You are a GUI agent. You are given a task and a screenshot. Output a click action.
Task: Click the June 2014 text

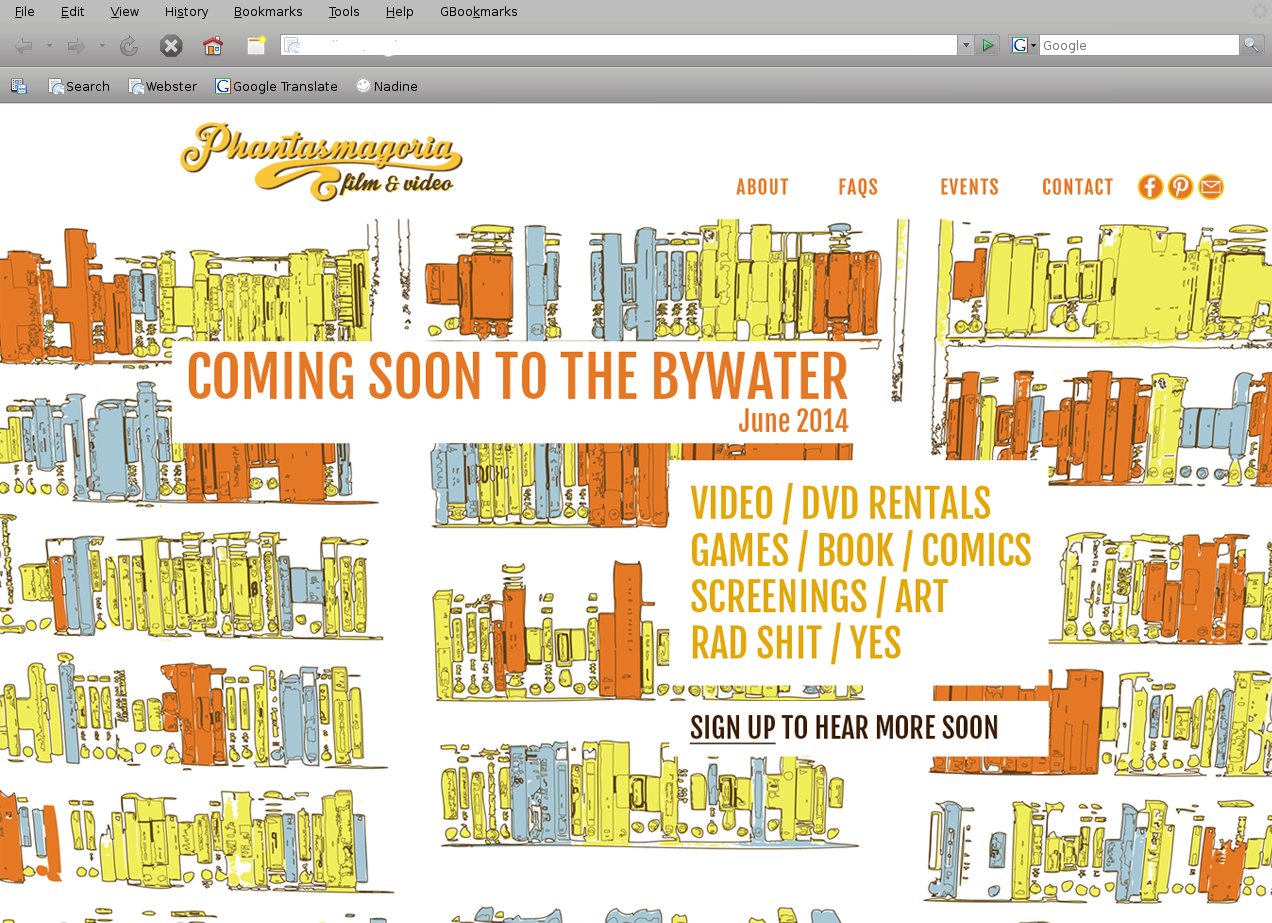tap(793, 421)
